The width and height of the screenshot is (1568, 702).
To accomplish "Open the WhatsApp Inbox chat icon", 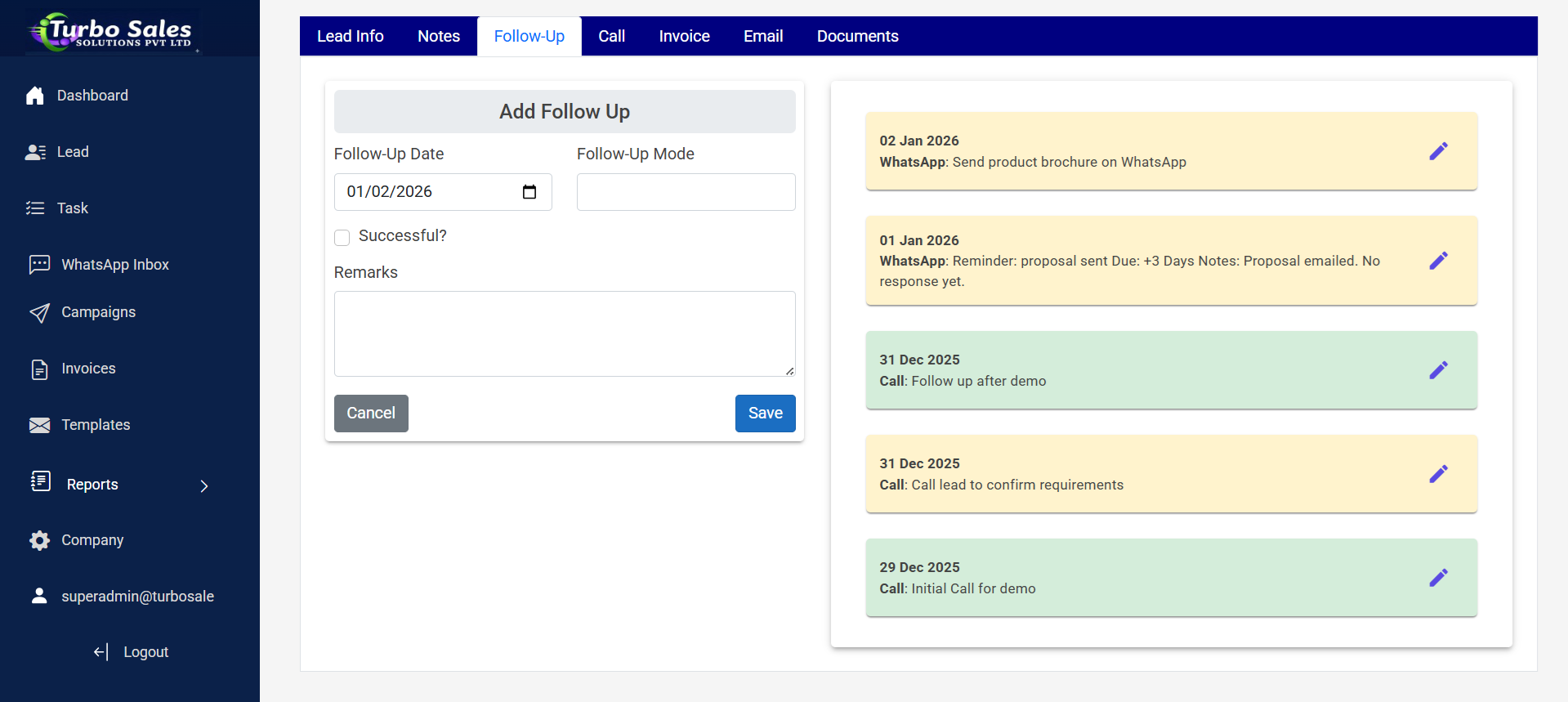I will [x=39, y=264].
